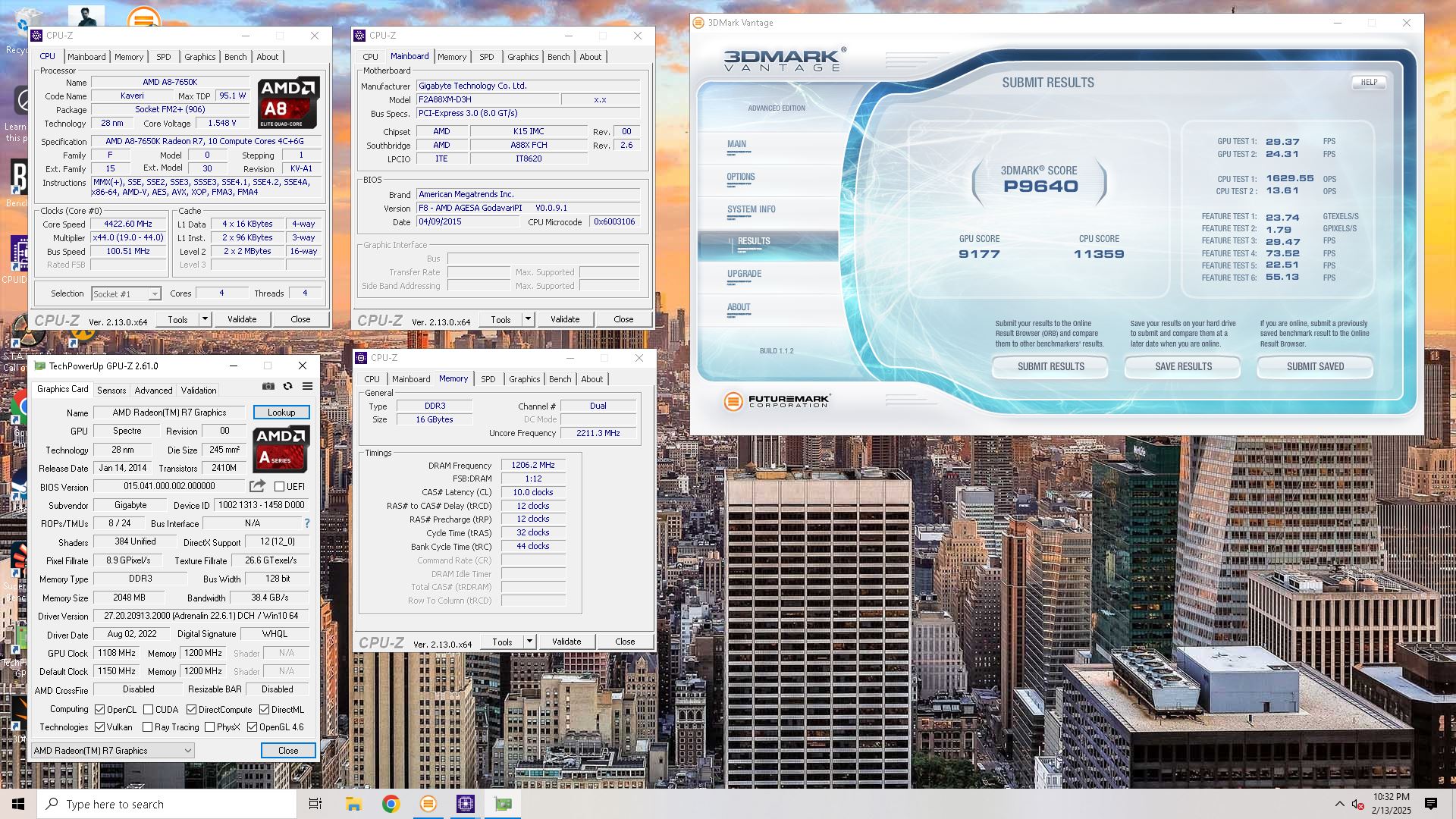The height and width of the screenshot is (819, 1456).
Task: Open GPU-Z hamburger menu icon
Action: pos(308,386)
